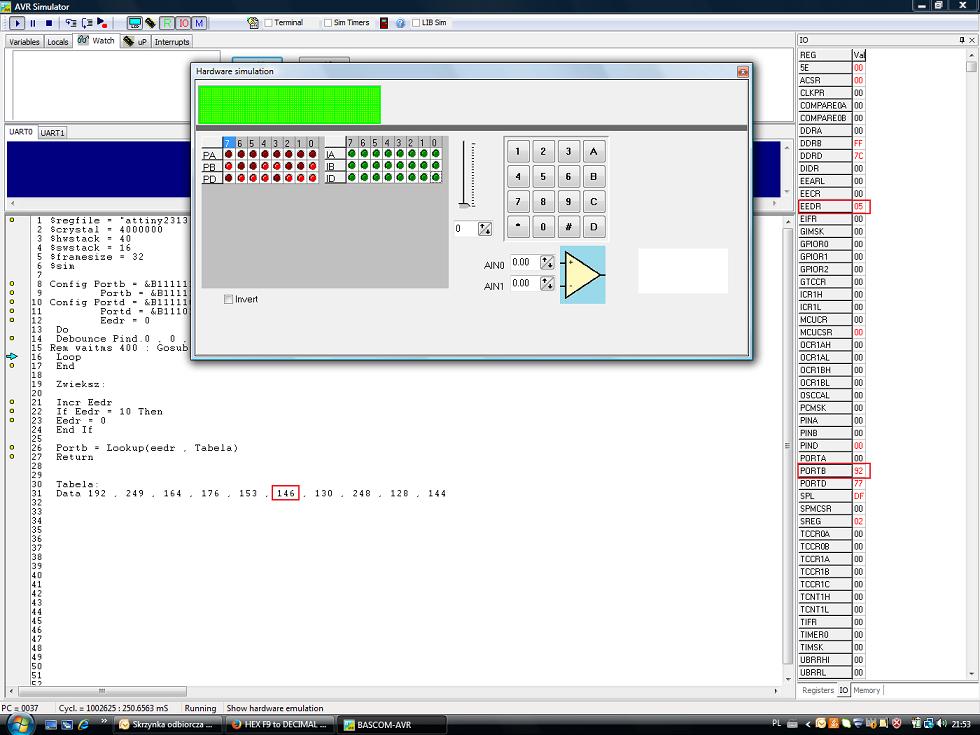Viewport: 980px width, 735px height.
Task: Click the breakpoint dot on line 21
Action: tap(12, 402)
